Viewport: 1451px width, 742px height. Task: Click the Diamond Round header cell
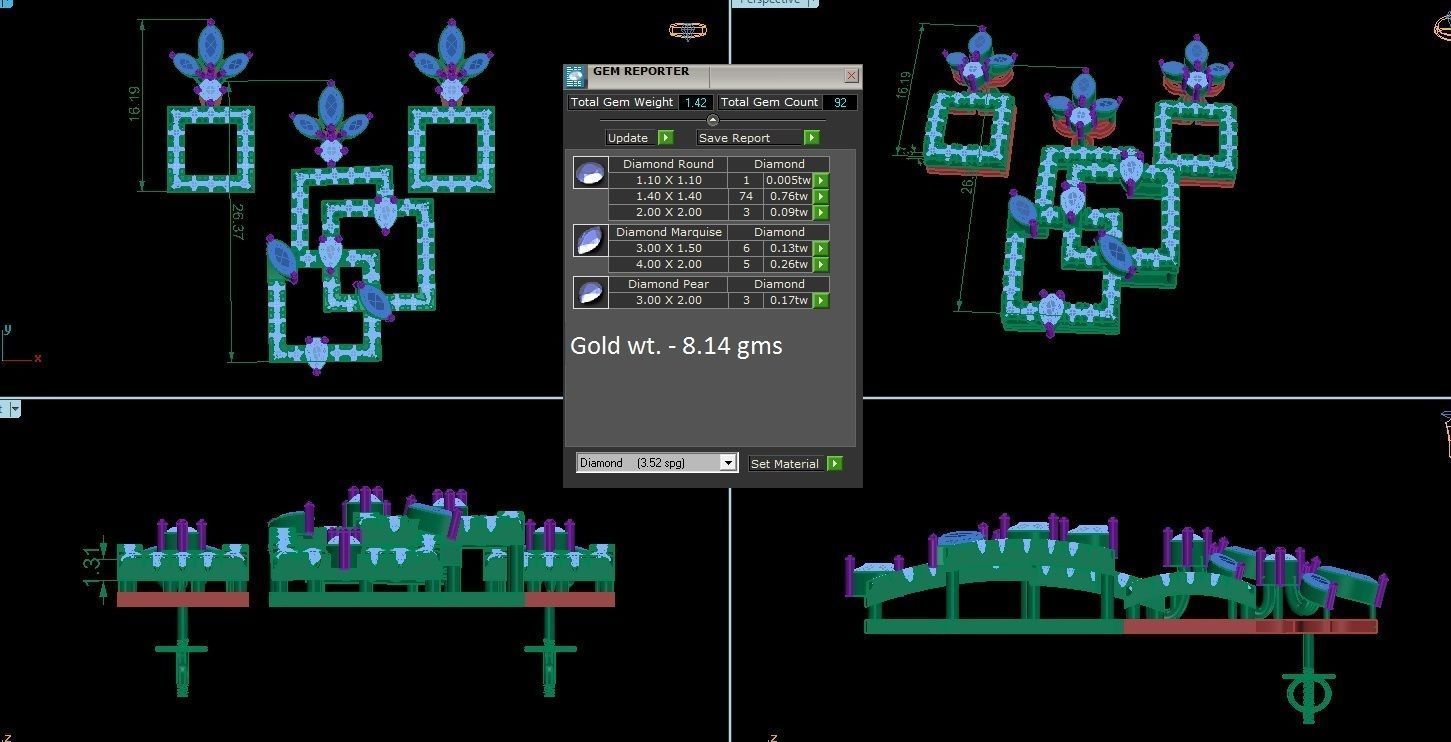pos(668,164)
